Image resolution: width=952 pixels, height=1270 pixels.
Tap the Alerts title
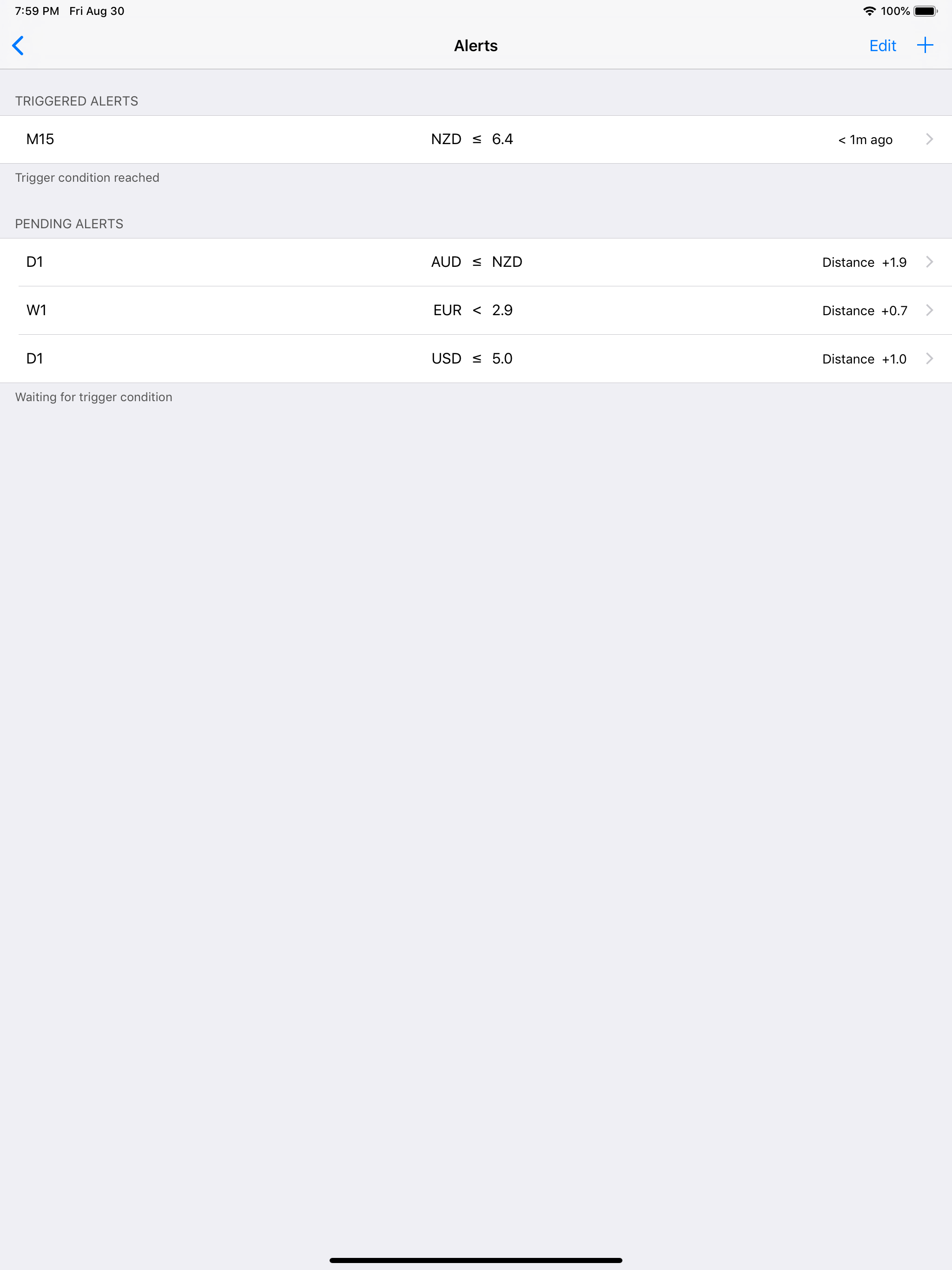coord(476,46)
